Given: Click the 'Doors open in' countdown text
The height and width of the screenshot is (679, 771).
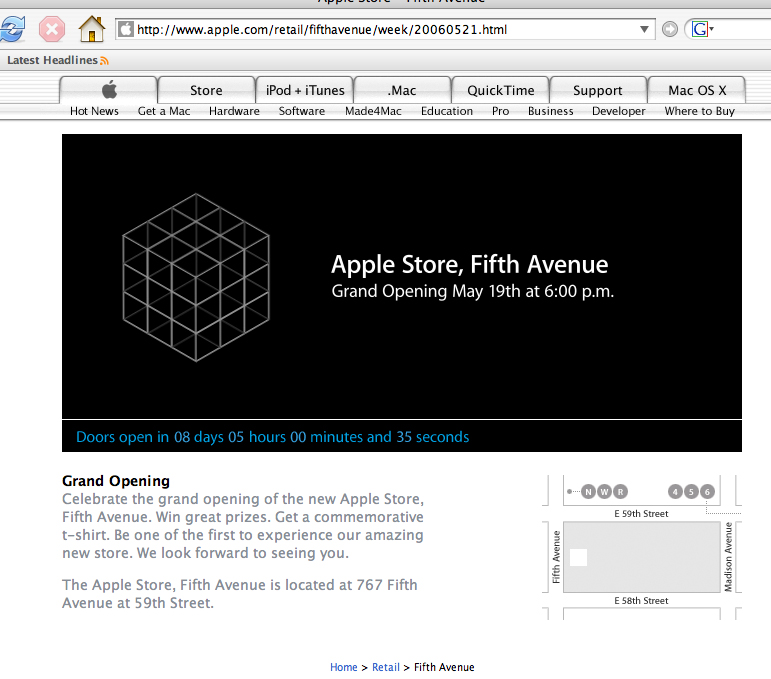Looking at the screenshot, I should coord(272,437).
